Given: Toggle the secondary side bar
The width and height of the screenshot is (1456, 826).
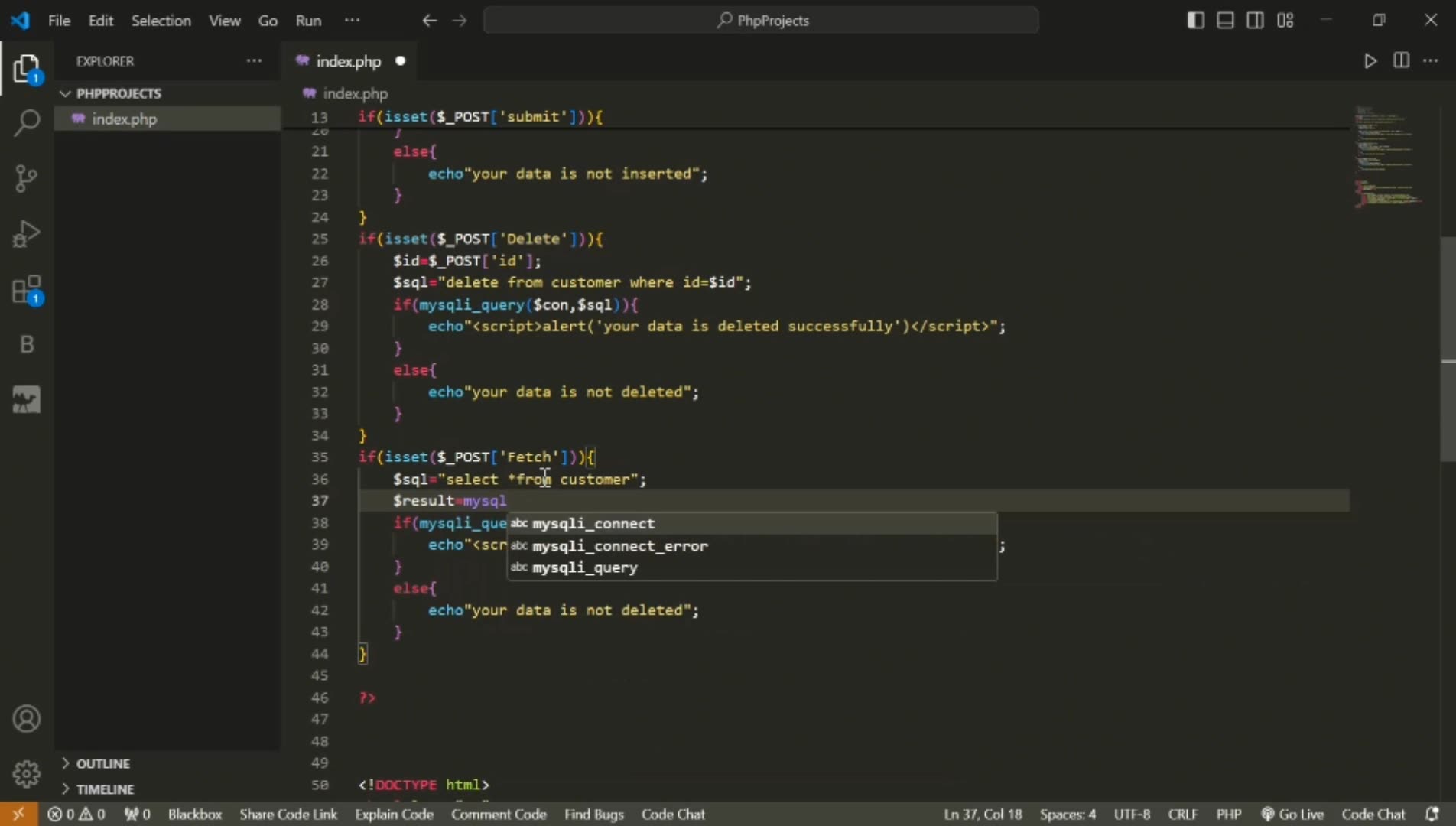Looking at the screenshot, I should (x=1254, y=21).
